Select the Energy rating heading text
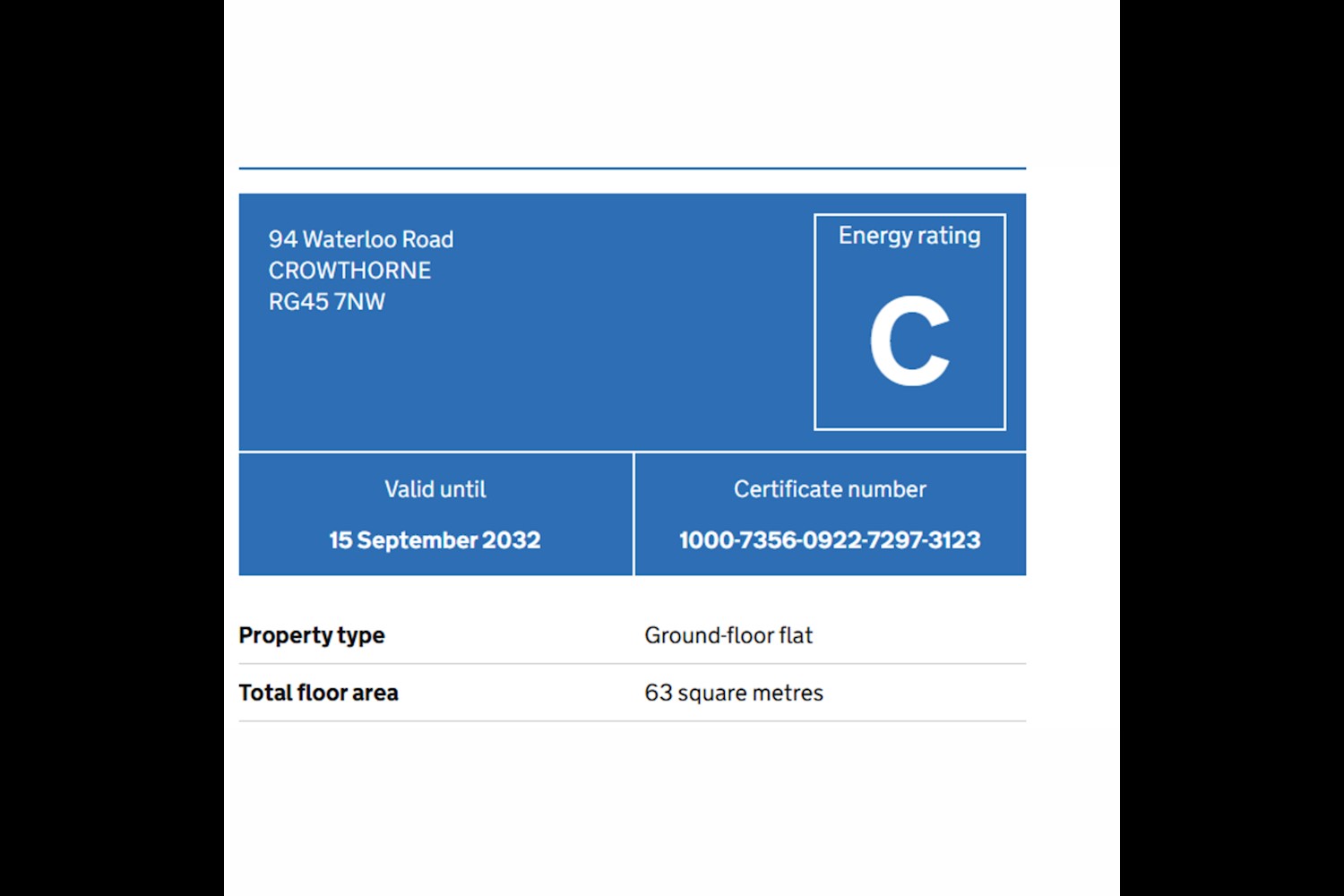Screen dimensions: 1344x896 (909, 236)
